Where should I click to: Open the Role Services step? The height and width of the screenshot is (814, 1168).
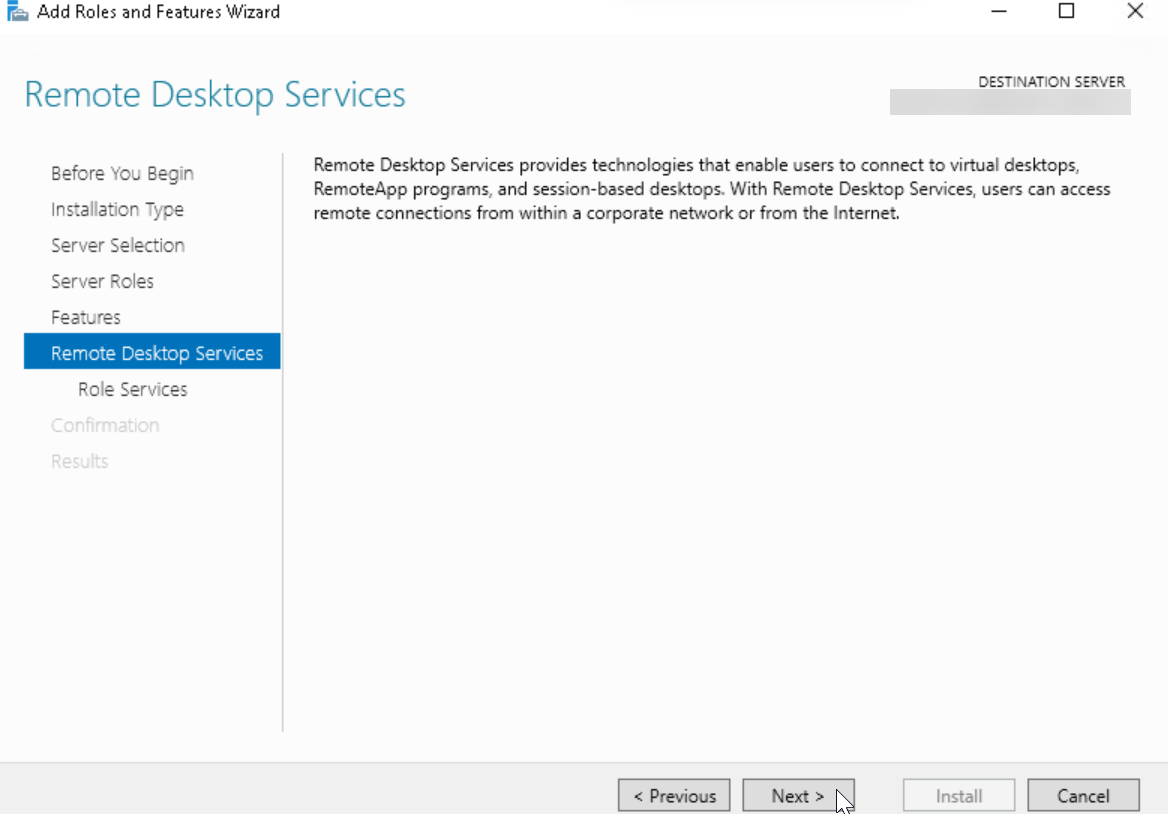(x=132, y=389)
